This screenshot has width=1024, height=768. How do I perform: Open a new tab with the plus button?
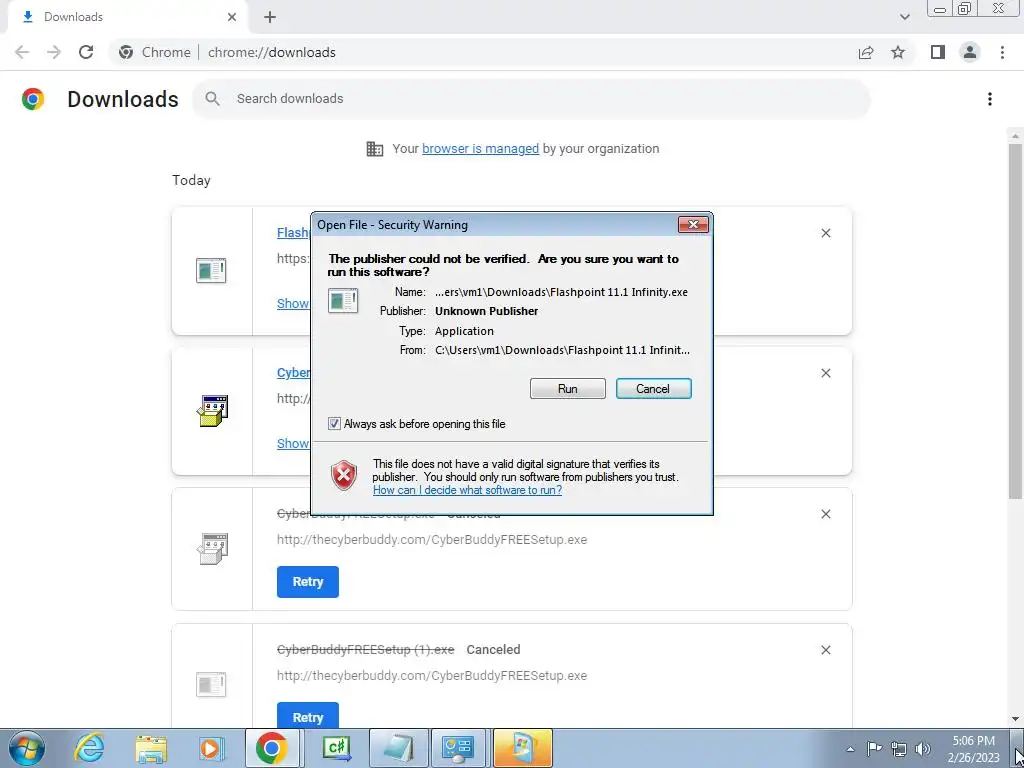point(270,17)
